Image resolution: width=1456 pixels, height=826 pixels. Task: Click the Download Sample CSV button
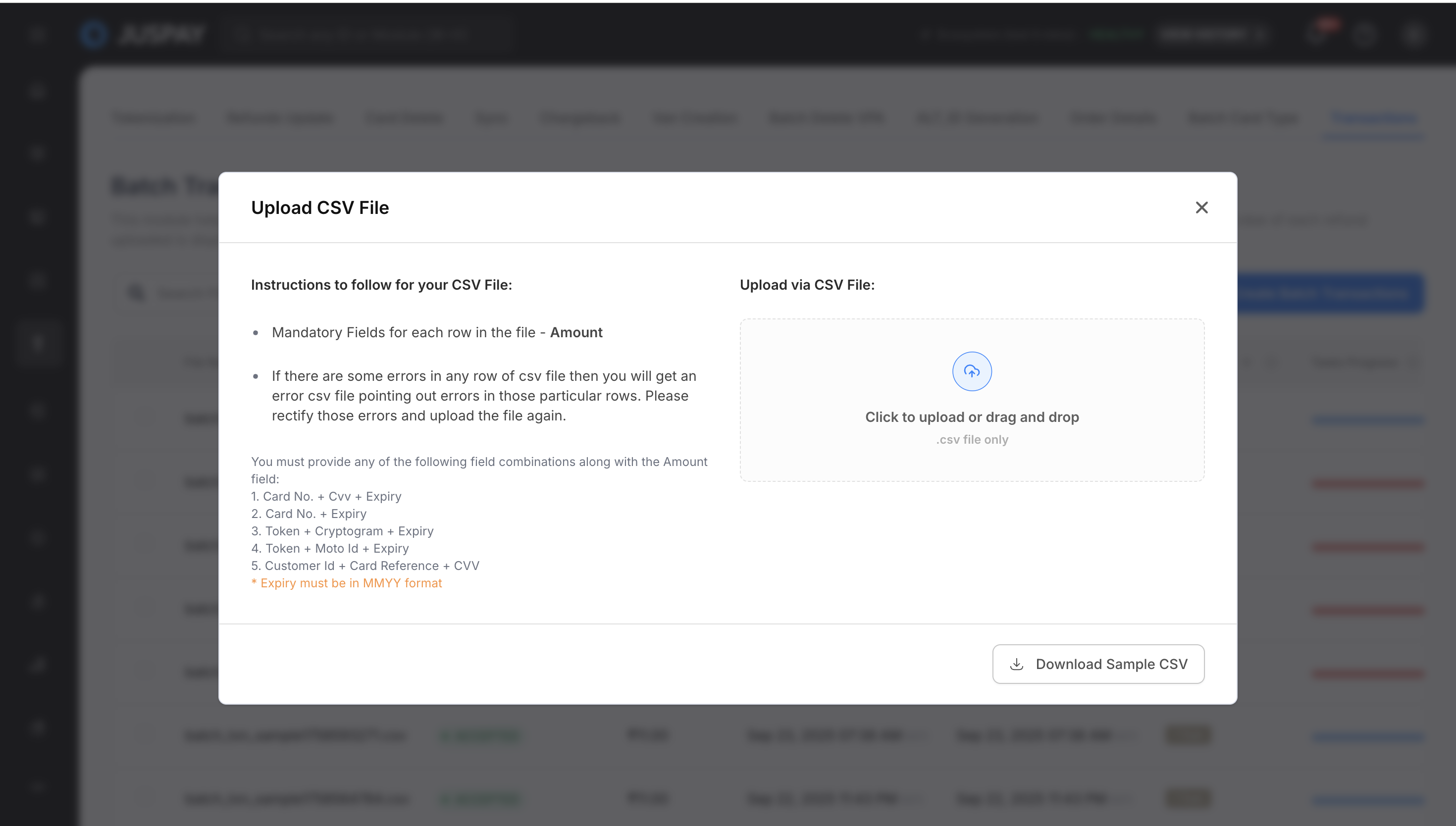[1097, 664]
